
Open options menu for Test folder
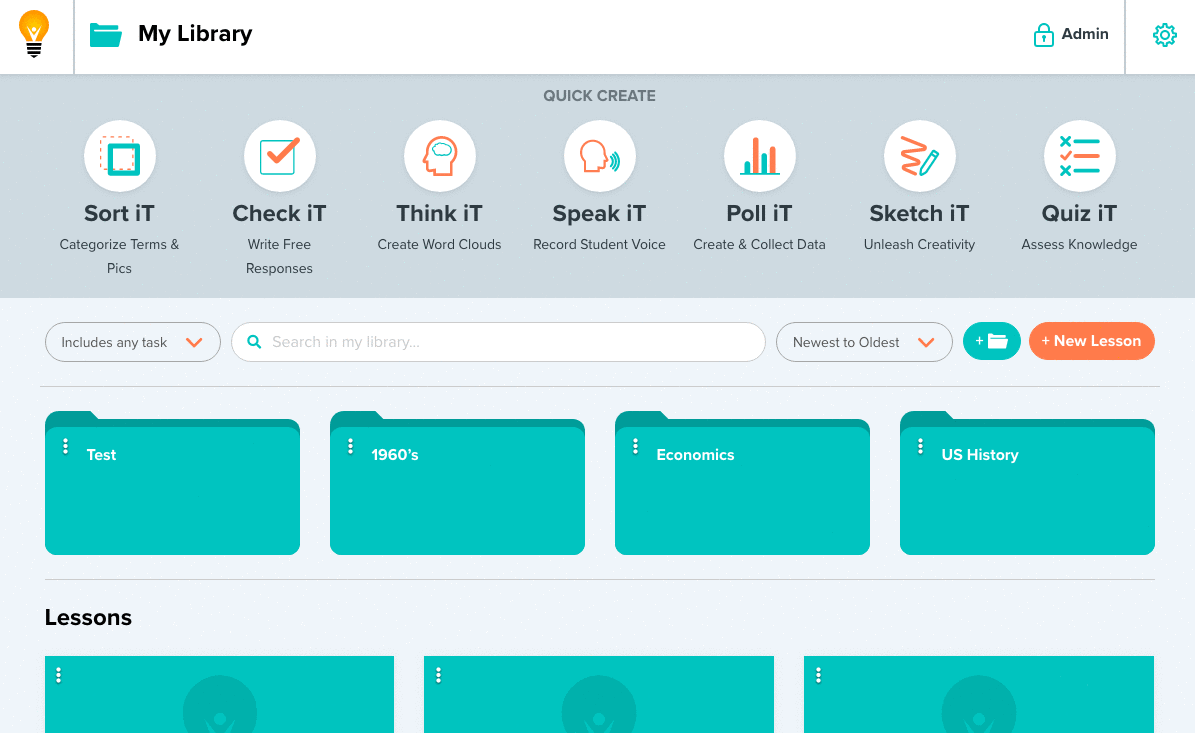tap(66, 447)
